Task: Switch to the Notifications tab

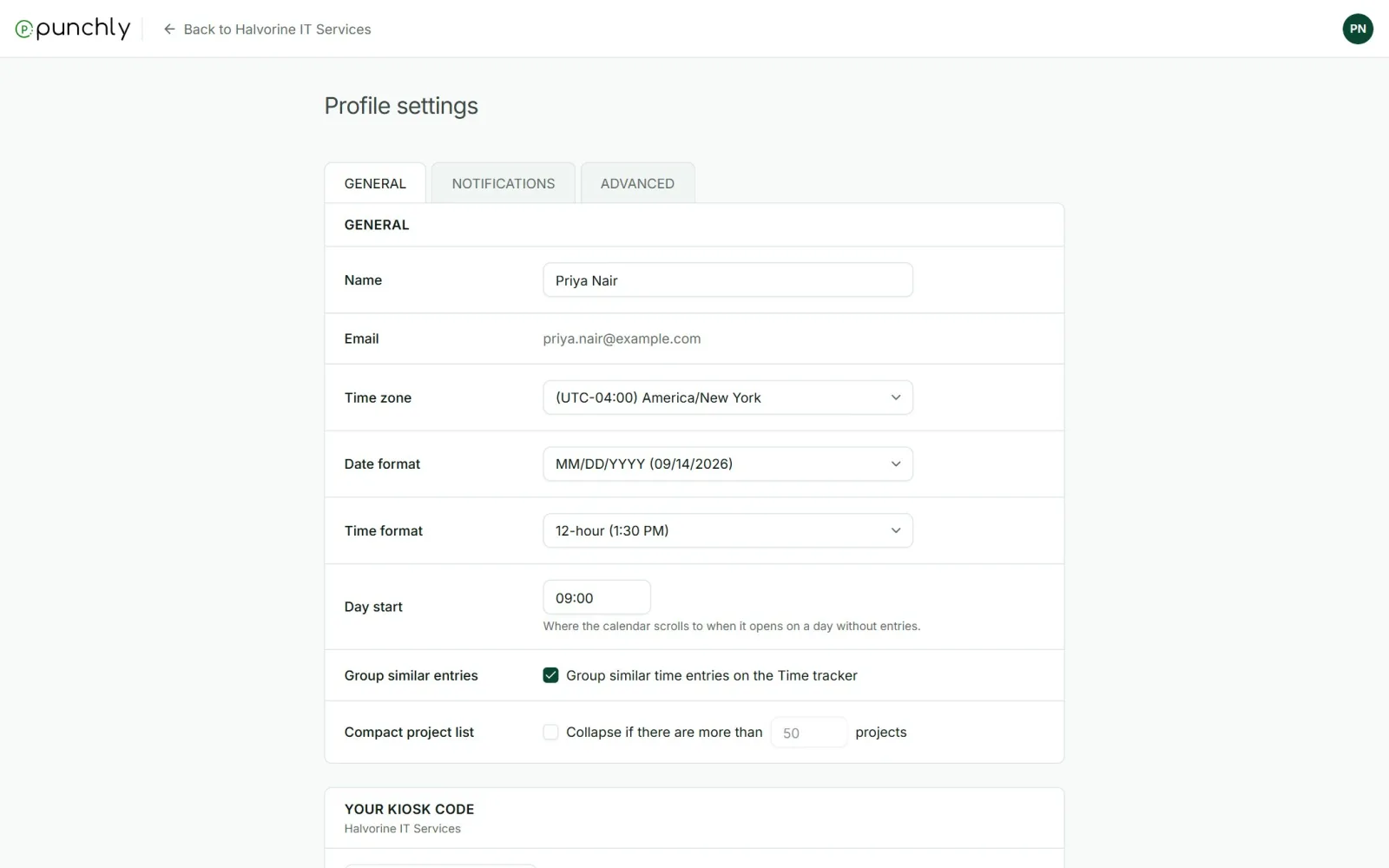Action: (x=504, y=183)
